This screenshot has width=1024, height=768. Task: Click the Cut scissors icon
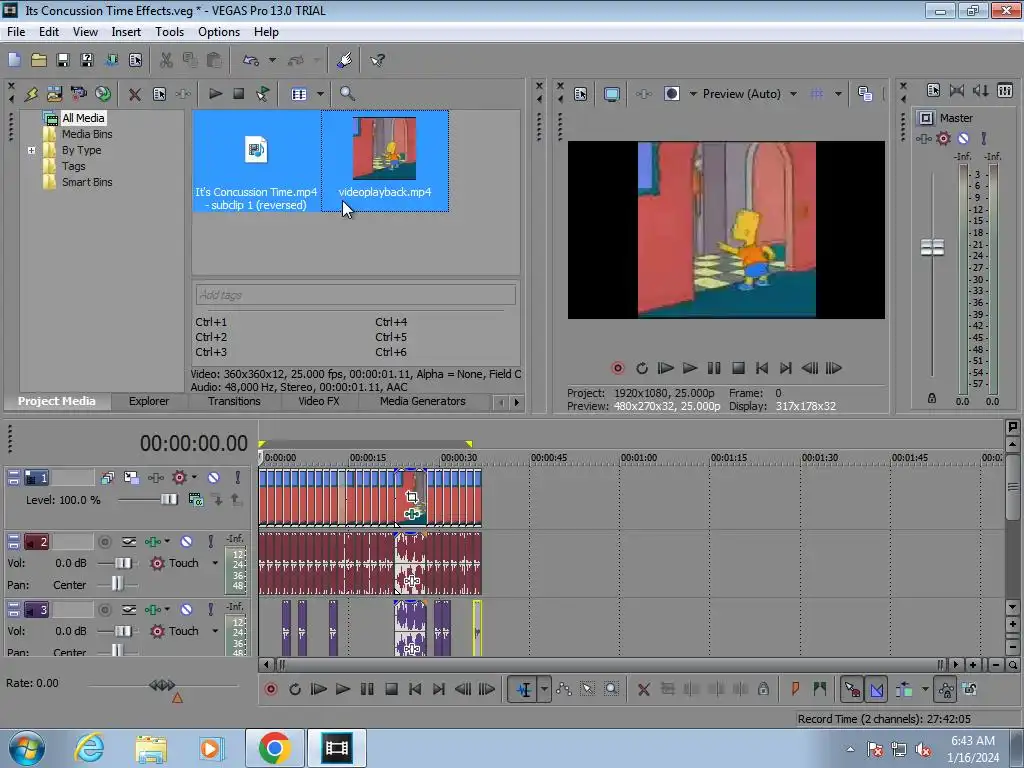click(166, 60)
